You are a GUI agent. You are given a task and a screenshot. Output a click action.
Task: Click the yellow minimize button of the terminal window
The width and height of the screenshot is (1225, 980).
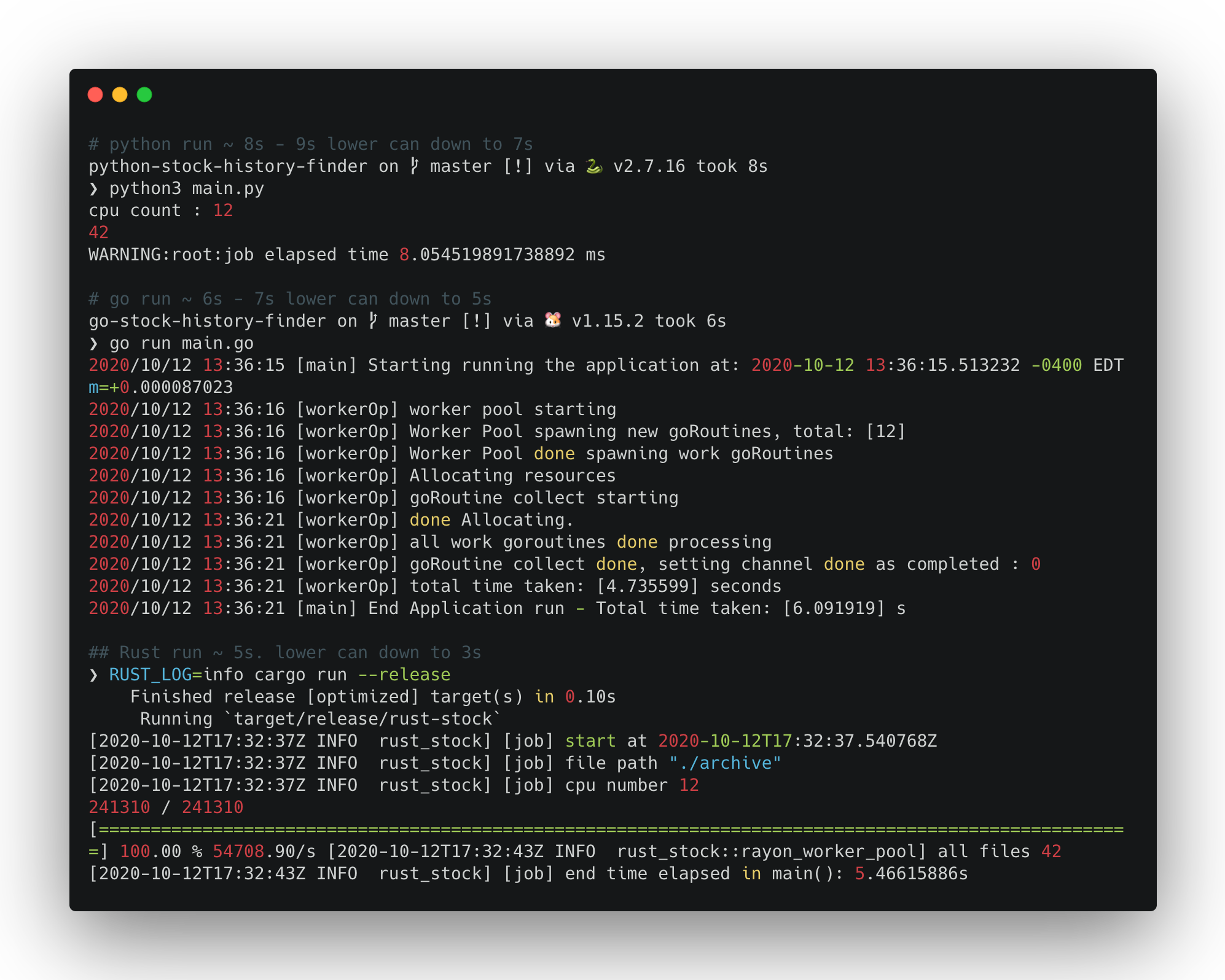click(120, 95)
